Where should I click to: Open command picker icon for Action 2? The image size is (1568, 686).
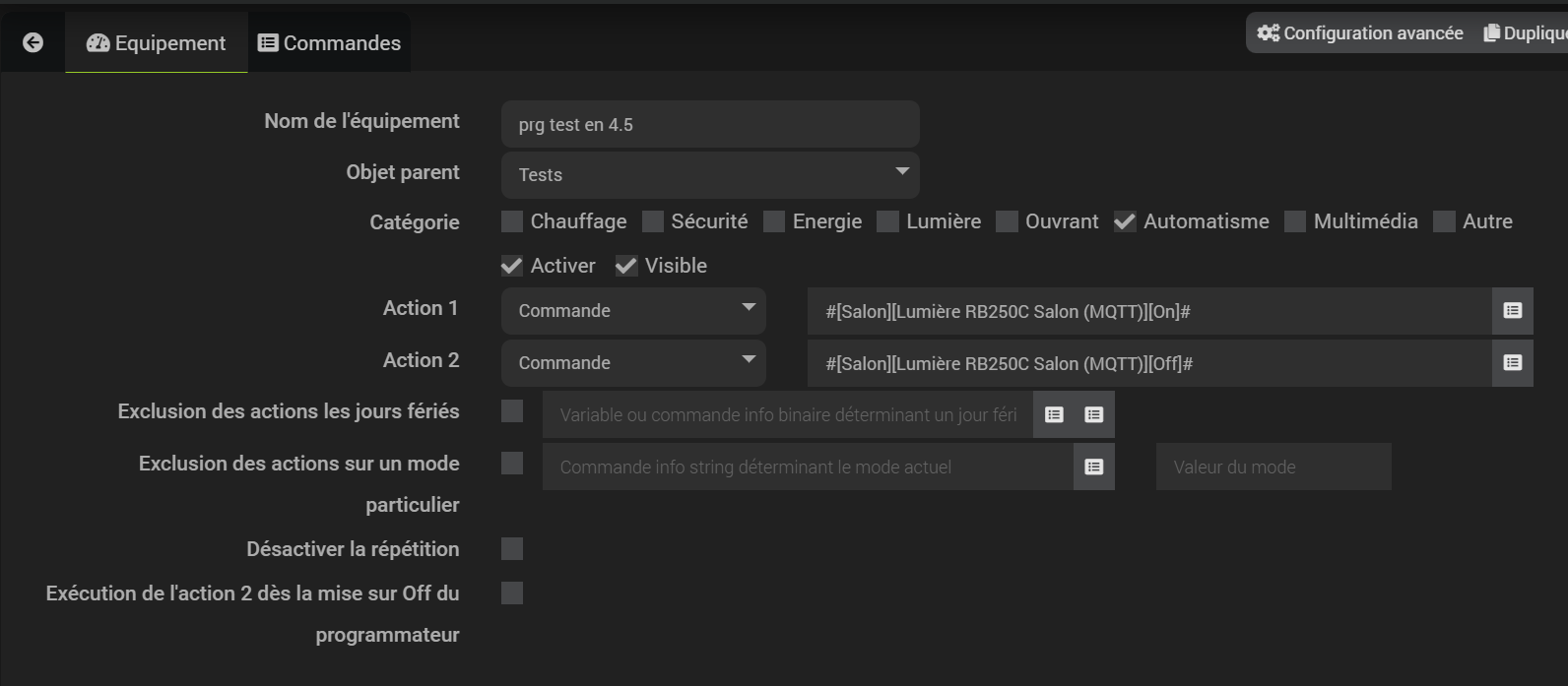tap(1512, 363)
